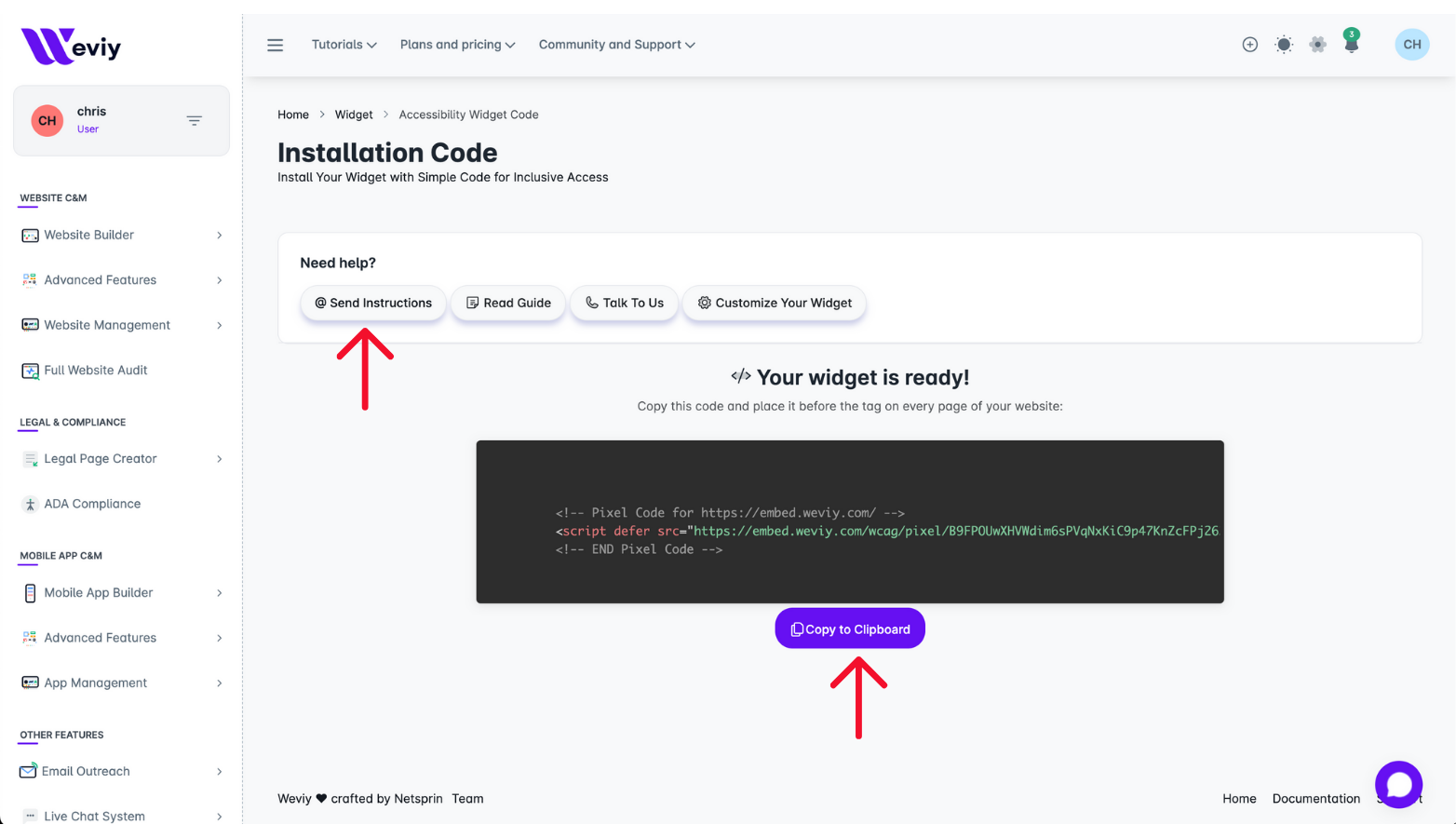Open the chat bubble widget

click(x=1398, y=785)
